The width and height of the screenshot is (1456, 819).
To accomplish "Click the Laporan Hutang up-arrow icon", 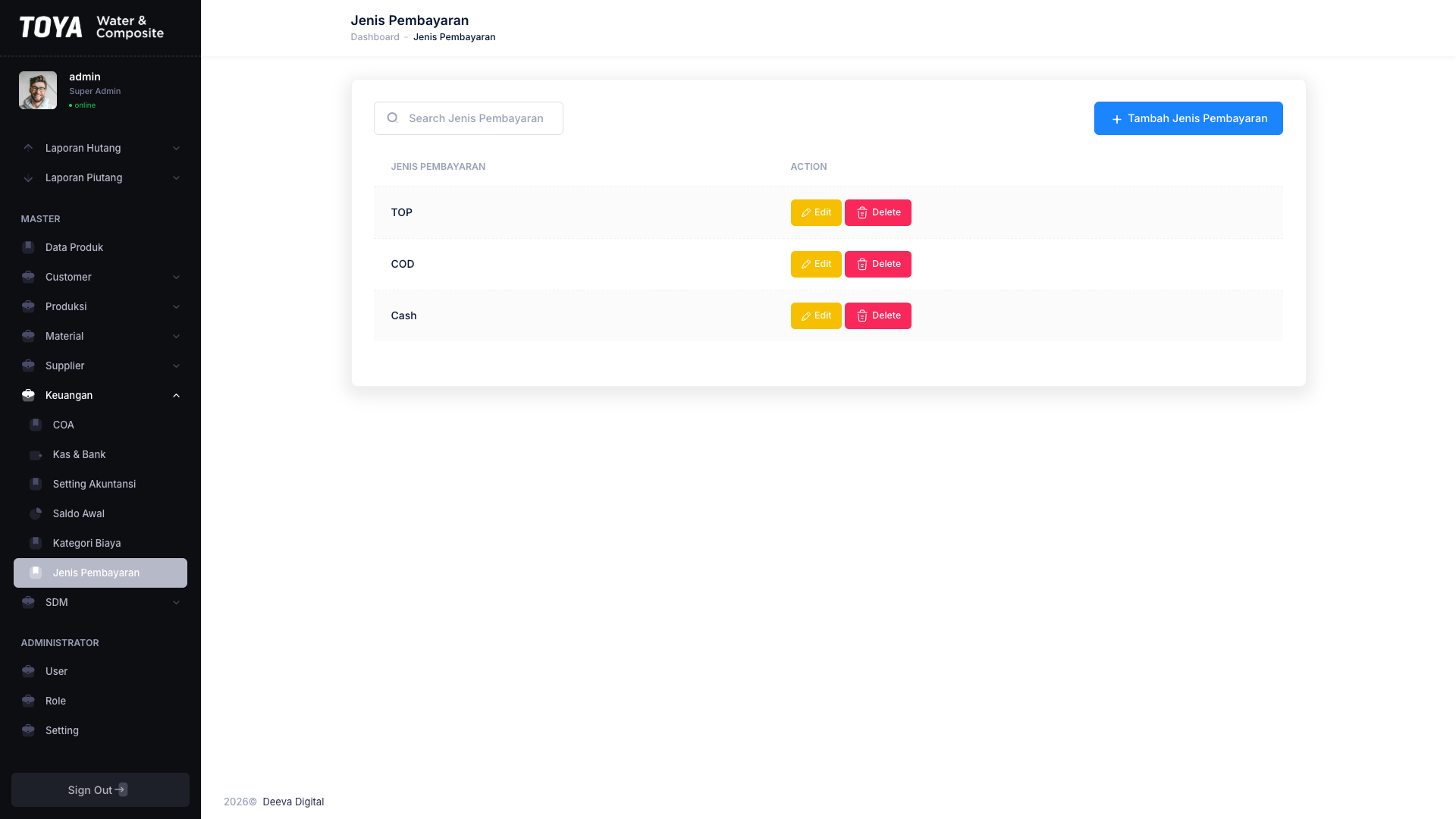I will point(28,148).
